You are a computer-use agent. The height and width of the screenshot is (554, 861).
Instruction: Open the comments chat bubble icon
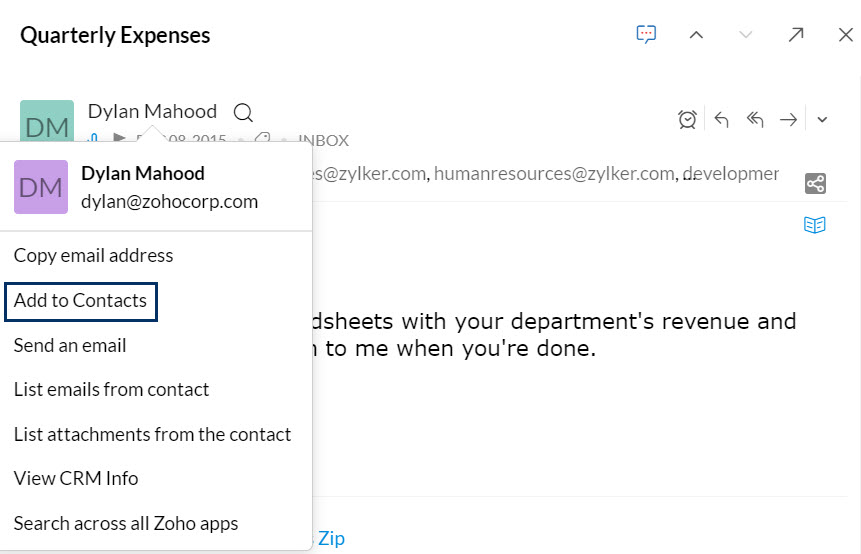pyautogui.click(x=646, y=35)
